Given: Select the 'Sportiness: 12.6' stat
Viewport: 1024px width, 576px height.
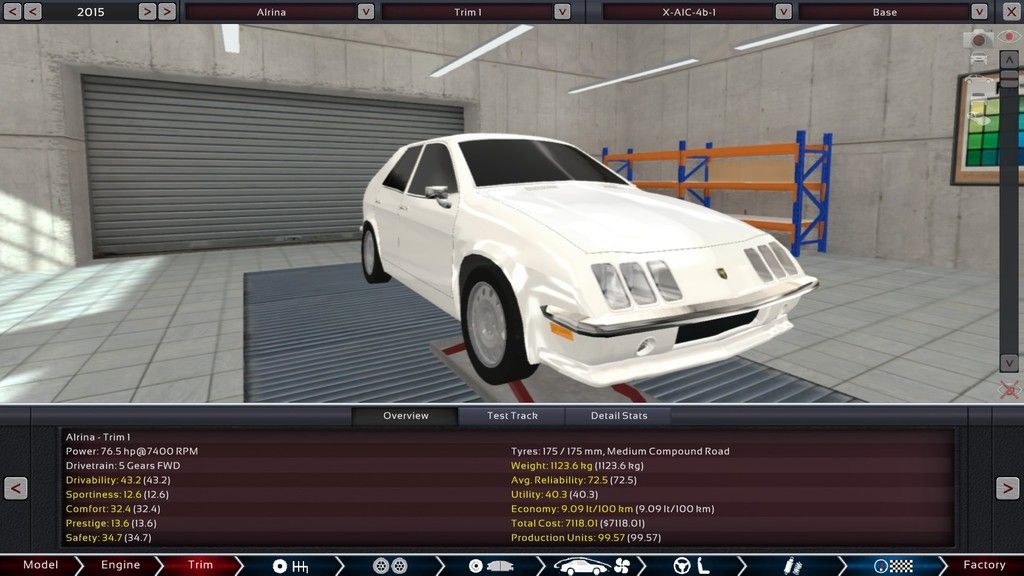Looking at the screenshot, I should (117, 494).
